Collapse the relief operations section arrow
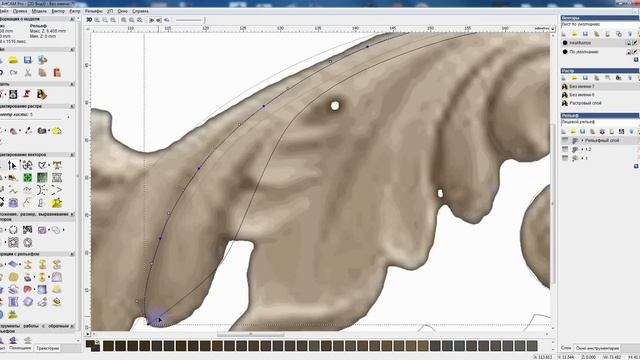The width and height of the screenshot is (640, 360). [72, 254]
